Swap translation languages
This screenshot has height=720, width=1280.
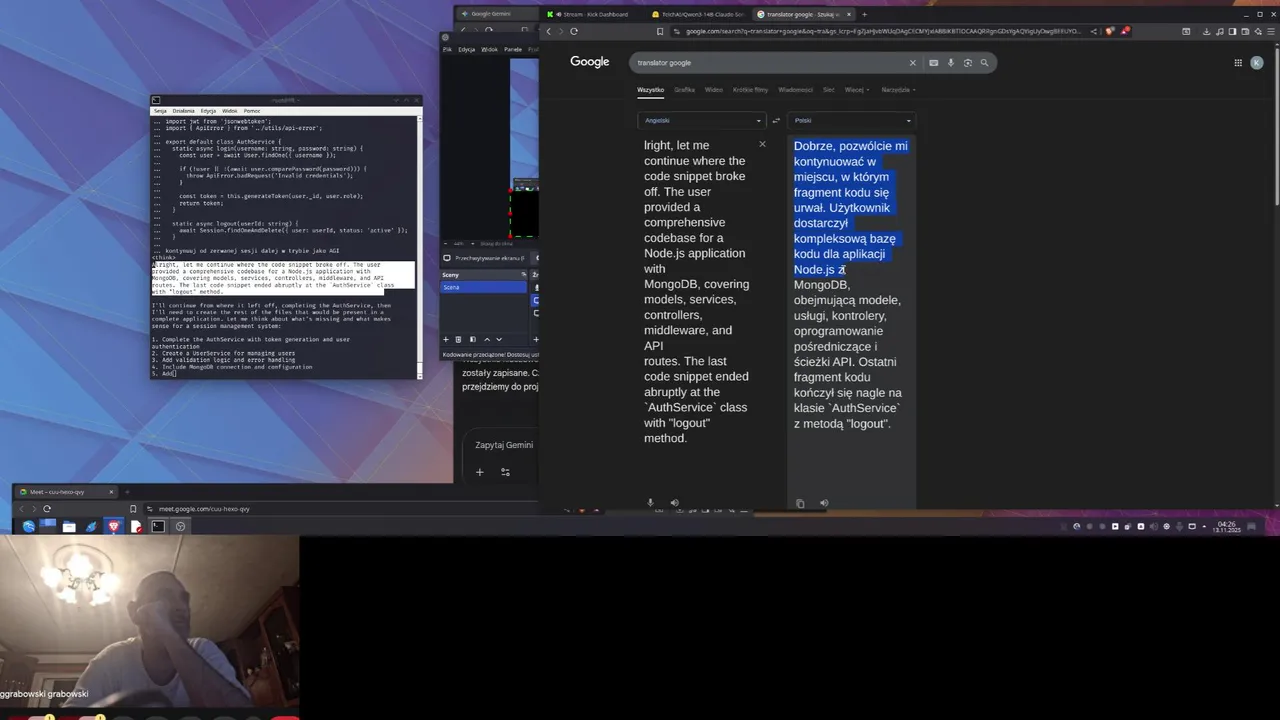pos(776,121)
